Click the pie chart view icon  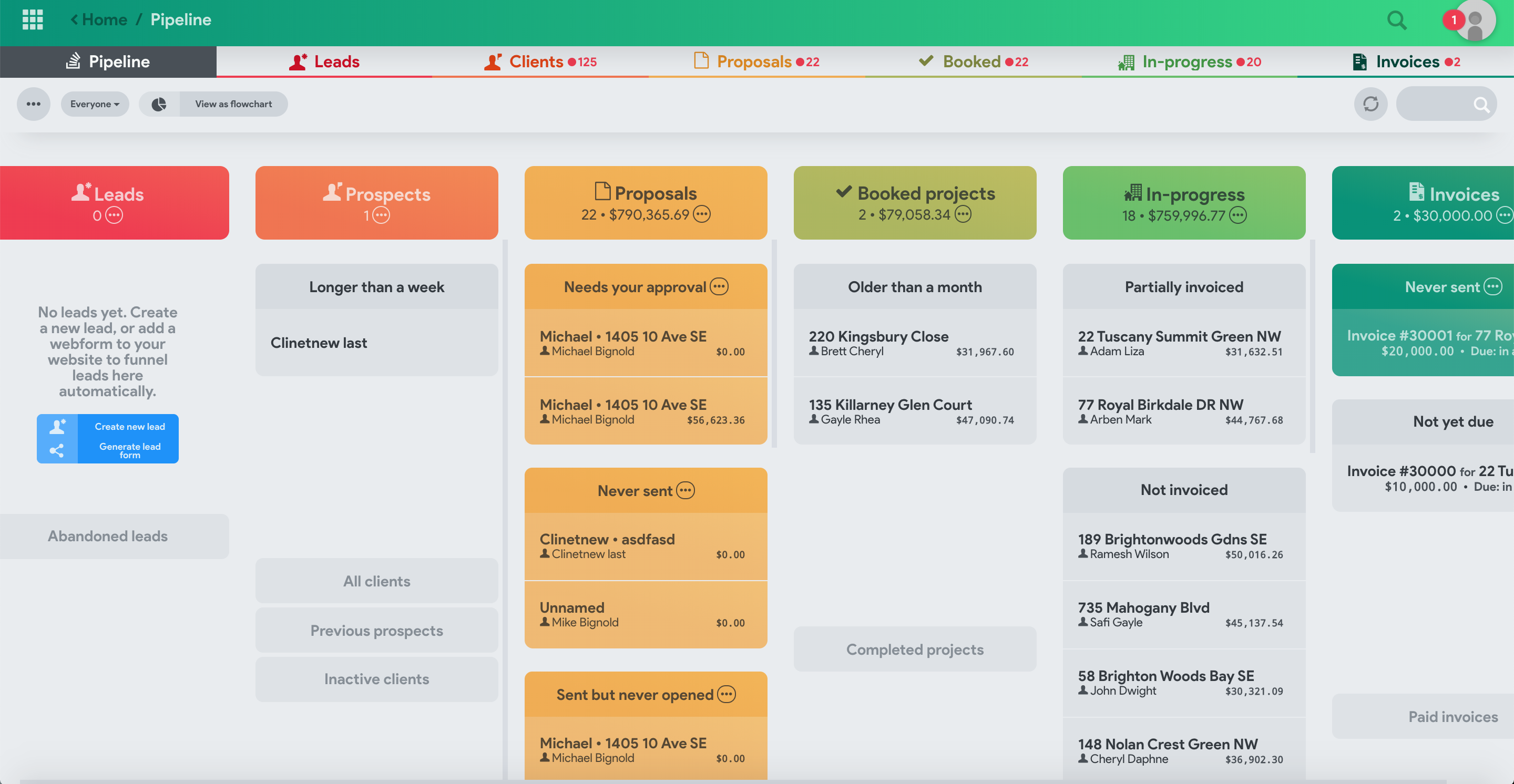click(x=159, y=104)
